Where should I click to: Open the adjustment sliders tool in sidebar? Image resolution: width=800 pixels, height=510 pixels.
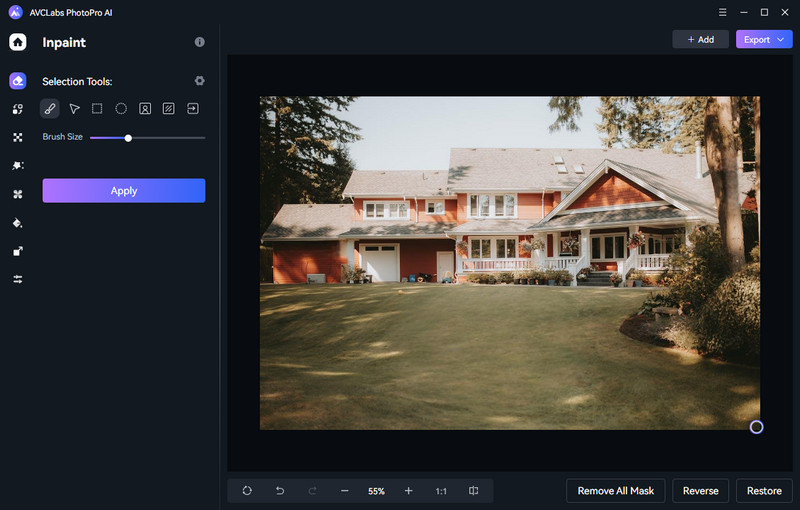(18, 279)
